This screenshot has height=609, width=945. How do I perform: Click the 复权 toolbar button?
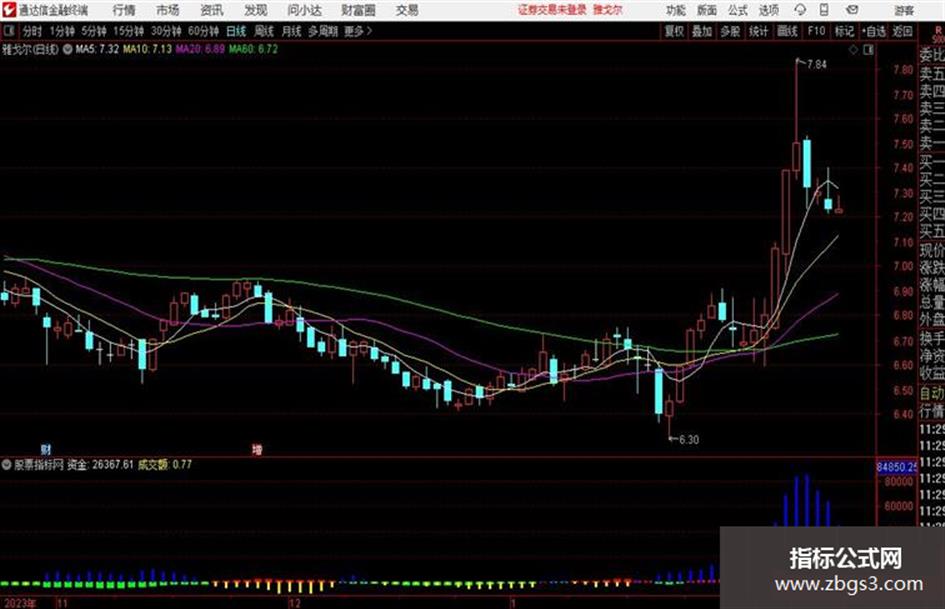click(674, 31)
